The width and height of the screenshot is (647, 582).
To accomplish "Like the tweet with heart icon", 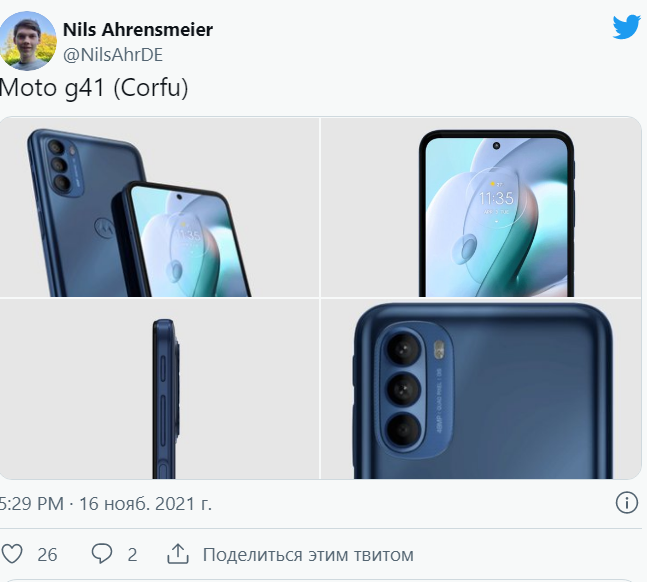I will pos(12,554).
